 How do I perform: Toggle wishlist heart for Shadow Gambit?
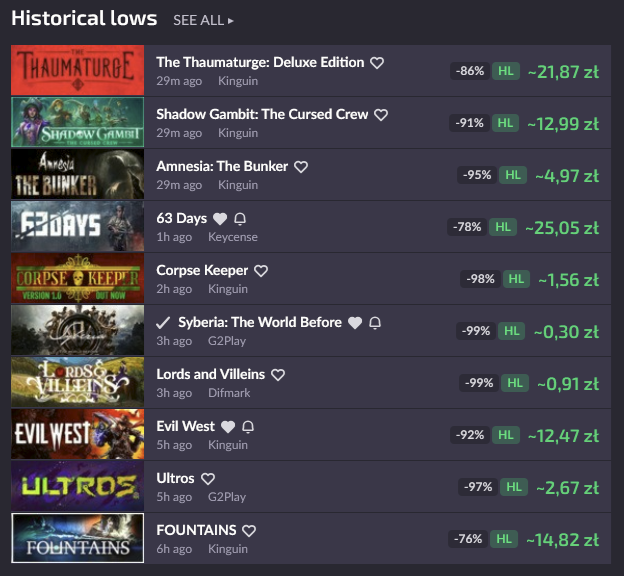pos(381,115)
